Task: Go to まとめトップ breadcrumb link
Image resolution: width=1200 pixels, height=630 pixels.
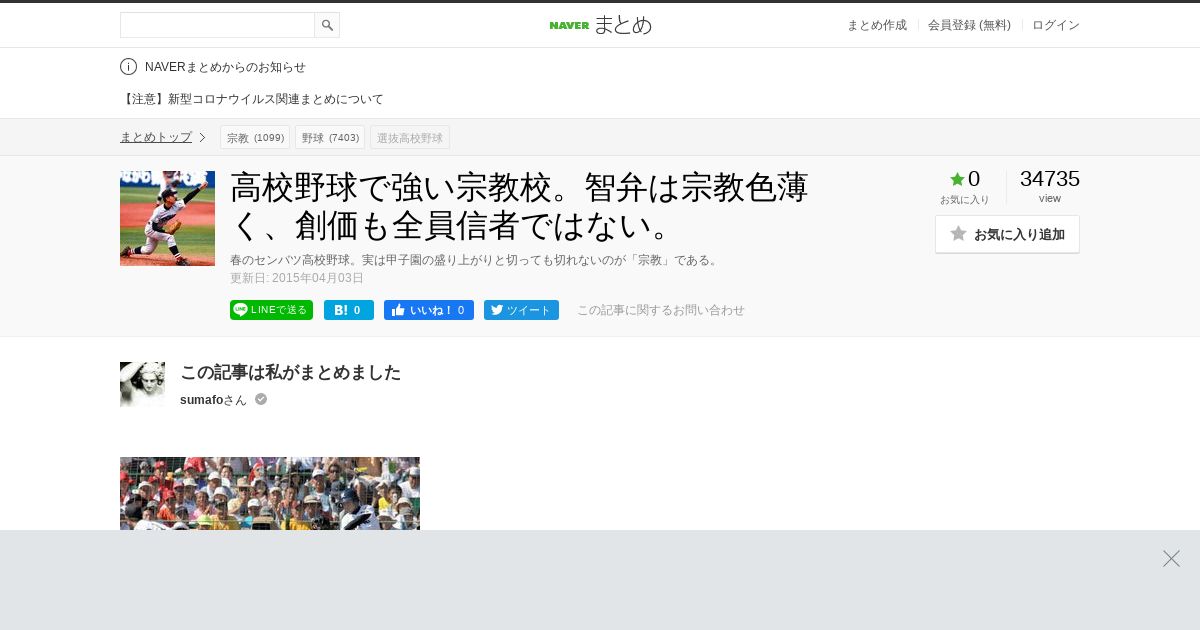Action: pos(156,137)
